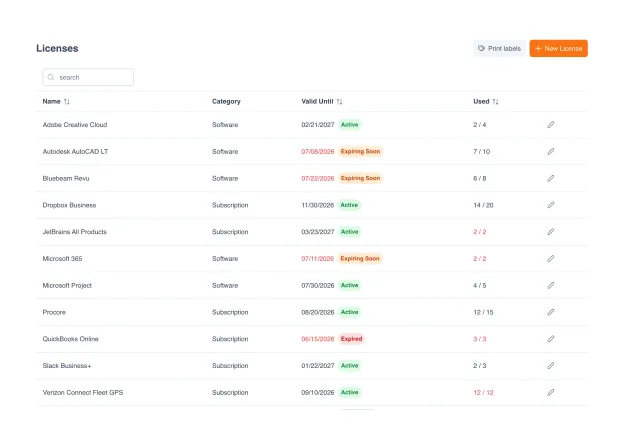The height and width of the screenshot is (441, 624).
Task: Click pencil icon for Autodesk AutoCAD LT
Action: click(x=550, y=151)
